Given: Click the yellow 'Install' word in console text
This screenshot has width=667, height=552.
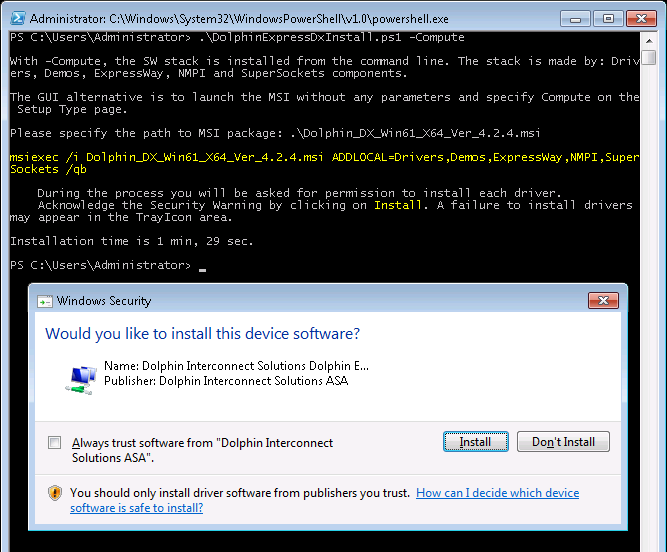Looking at the screenshot, I should coord(397,205).
